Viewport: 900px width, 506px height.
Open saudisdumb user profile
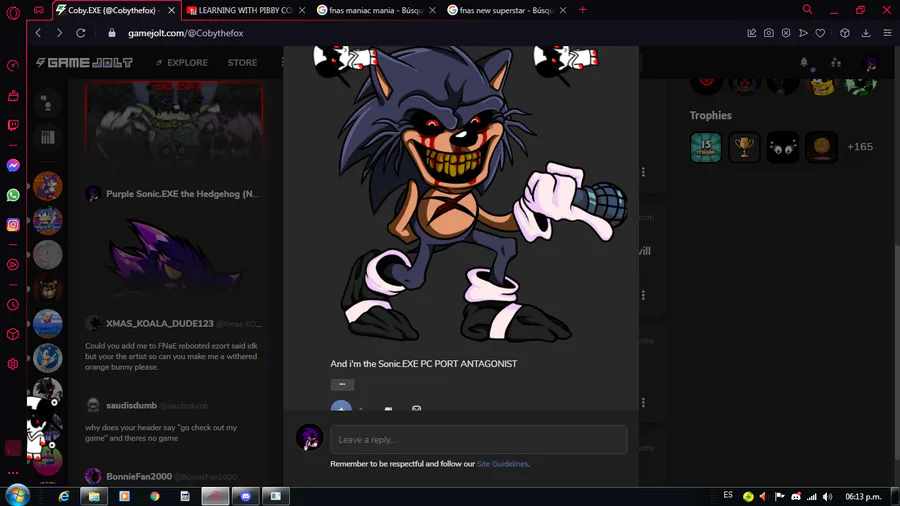point(131,406)
